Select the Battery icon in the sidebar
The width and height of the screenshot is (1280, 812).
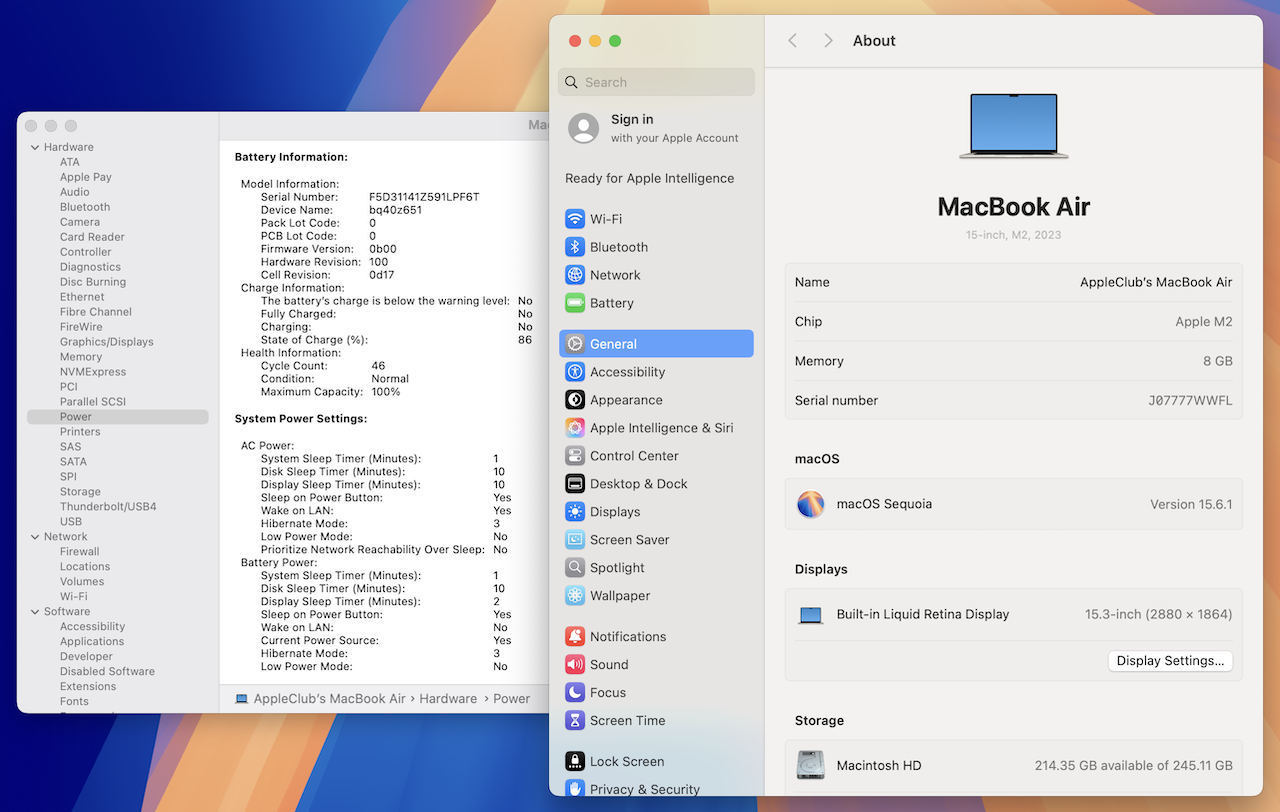[x=575, y=303]
